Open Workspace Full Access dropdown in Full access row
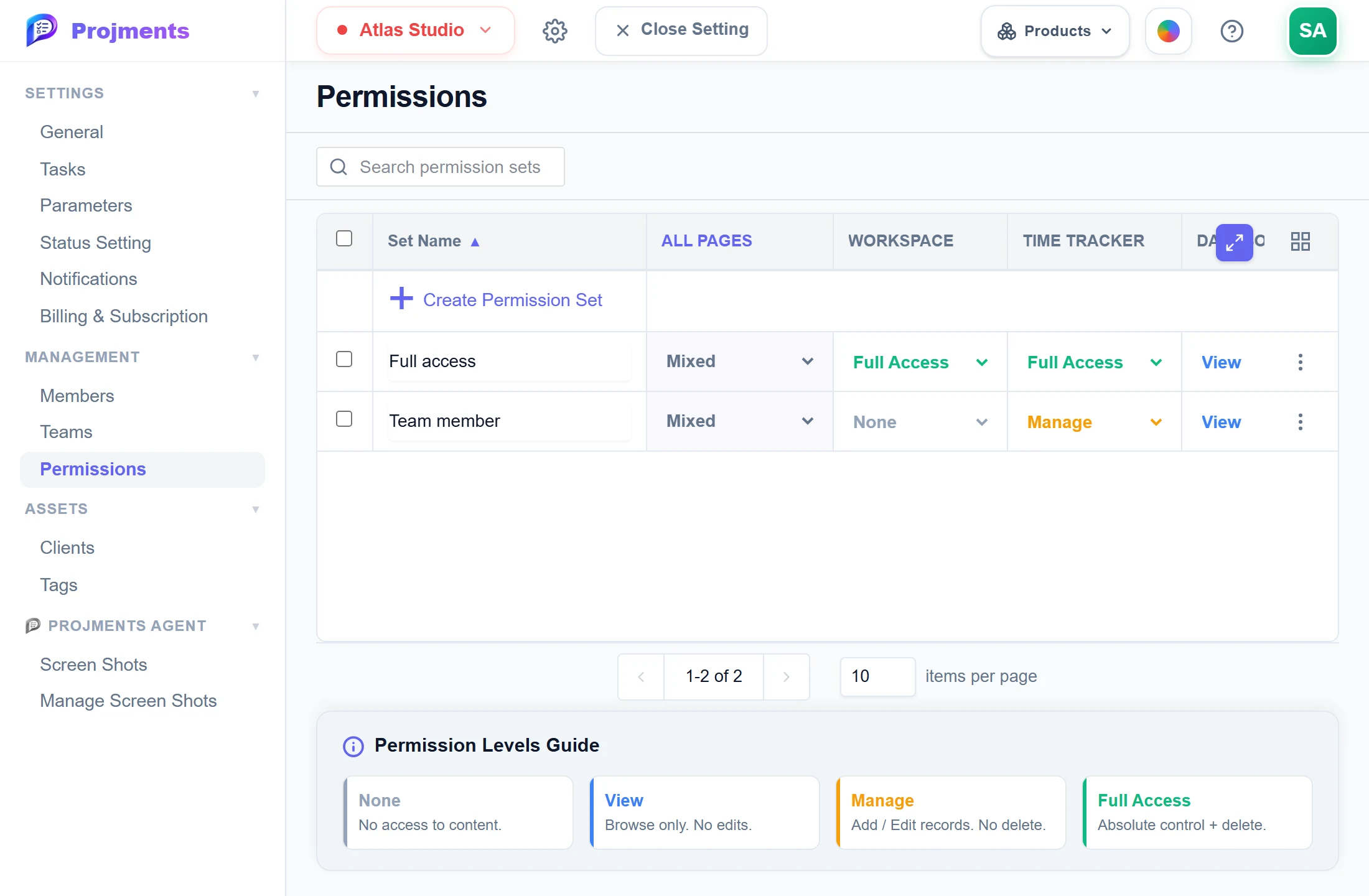Viewport: 1369px width, 896px height. pos(920,362)
